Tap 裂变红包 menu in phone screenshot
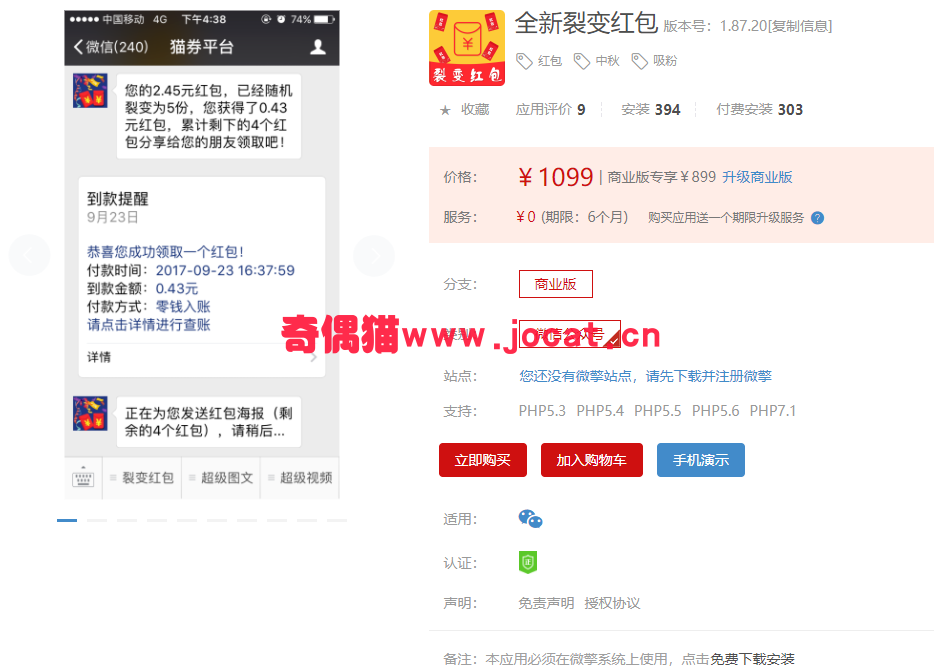944x671 pixels. [142, 478]
